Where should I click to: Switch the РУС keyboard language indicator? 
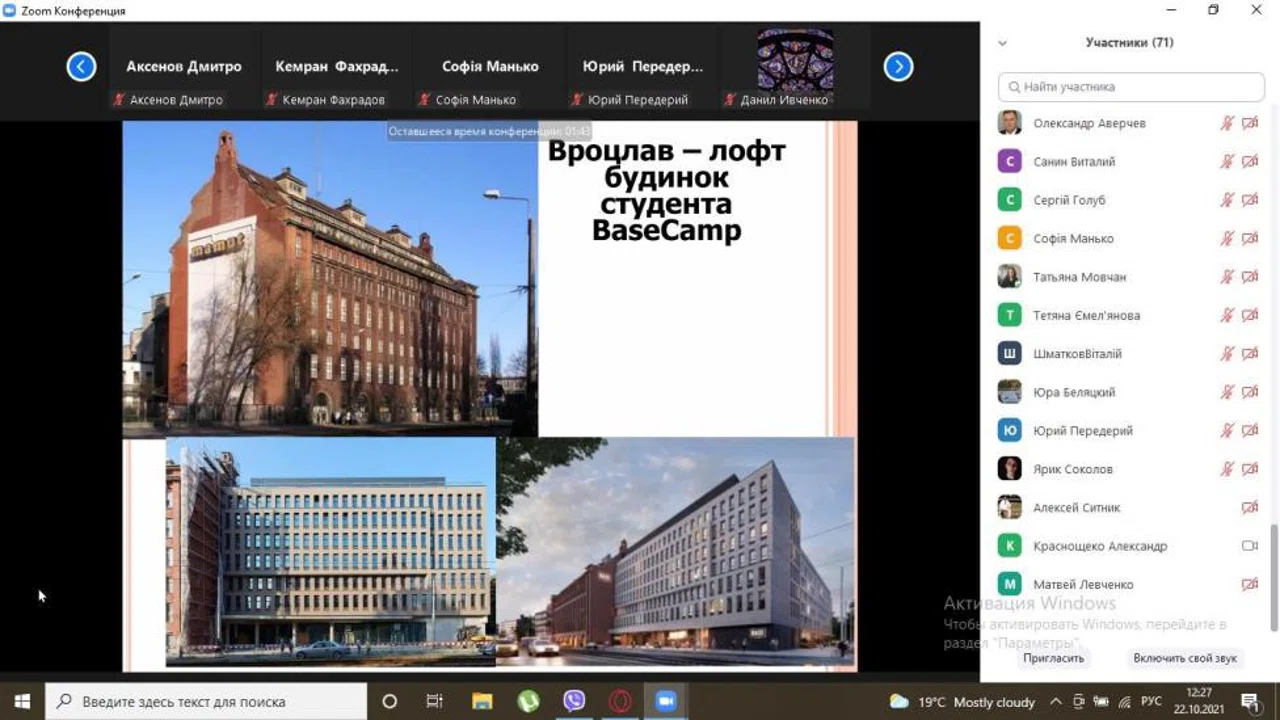coord(1152,701)
